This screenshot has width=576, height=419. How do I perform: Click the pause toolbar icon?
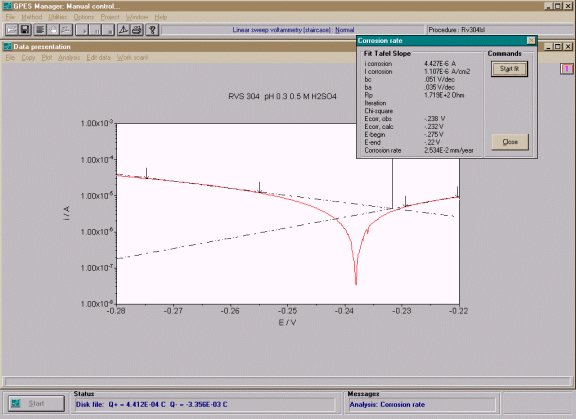pos(96,30)
